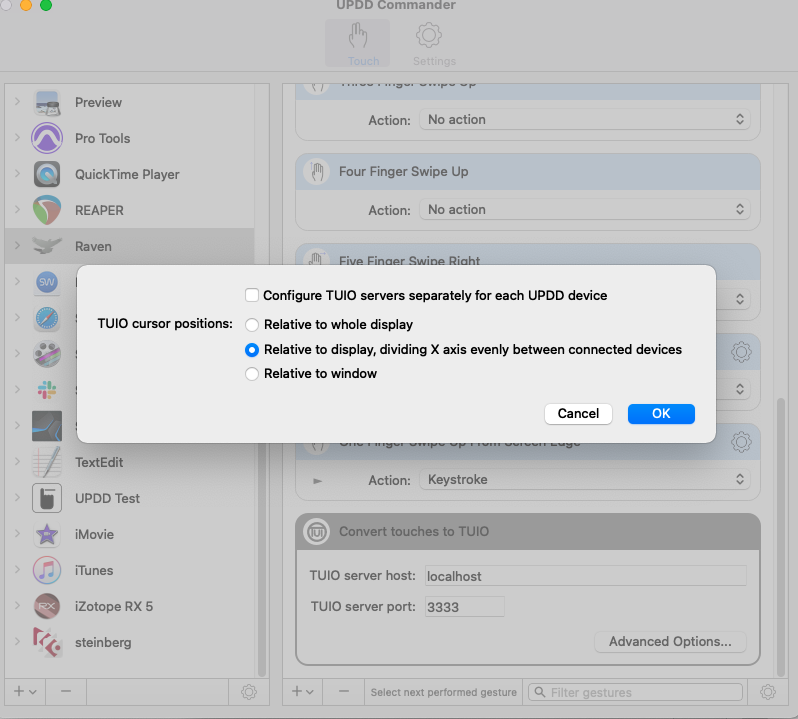
Task: Select the QuickTime Player icon in sidebar
Action: [x=47, y=174]
